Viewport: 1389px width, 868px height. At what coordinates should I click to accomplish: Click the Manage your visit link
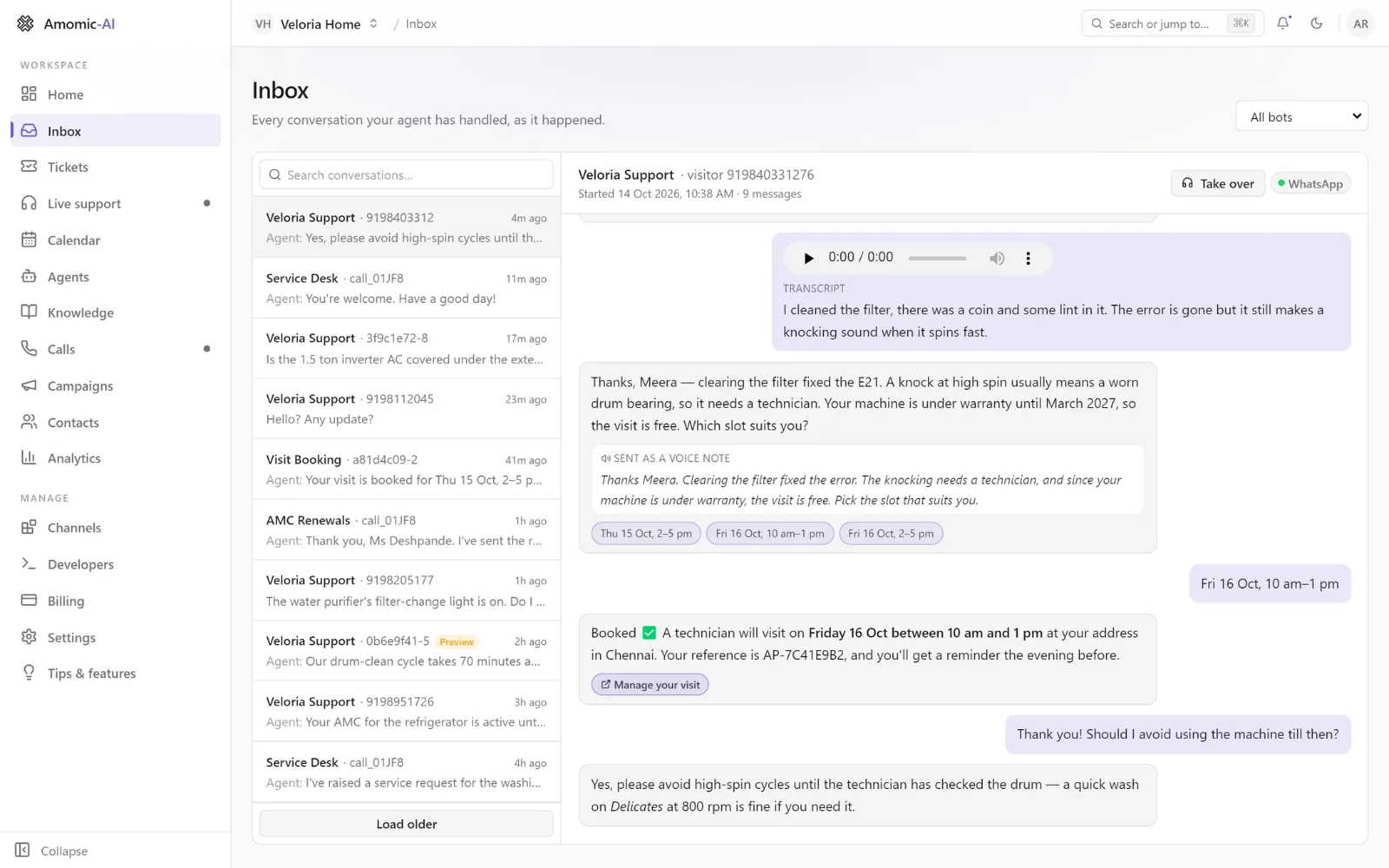pos(650,685)
